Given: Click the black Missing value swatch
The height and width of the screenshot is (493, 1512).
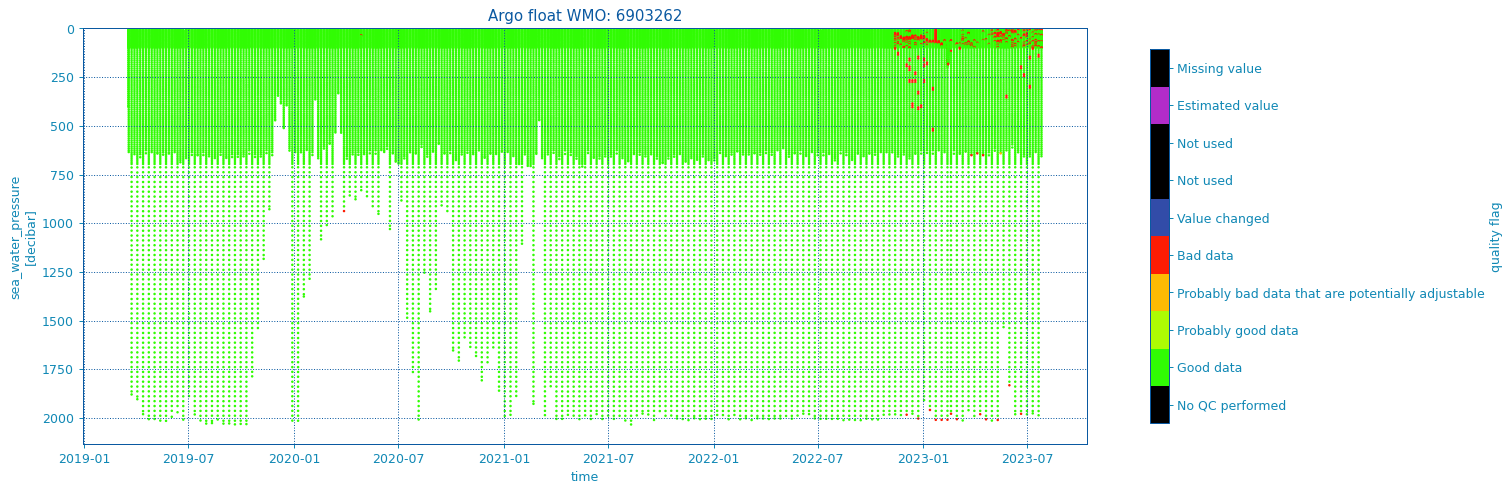Looking at the screenshot, I should [x=1159, y=68].
